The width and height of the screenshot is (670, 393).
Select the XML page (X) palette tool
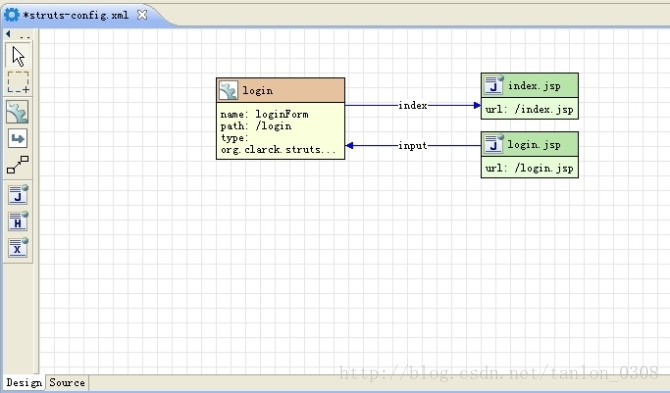pos(18,247)
